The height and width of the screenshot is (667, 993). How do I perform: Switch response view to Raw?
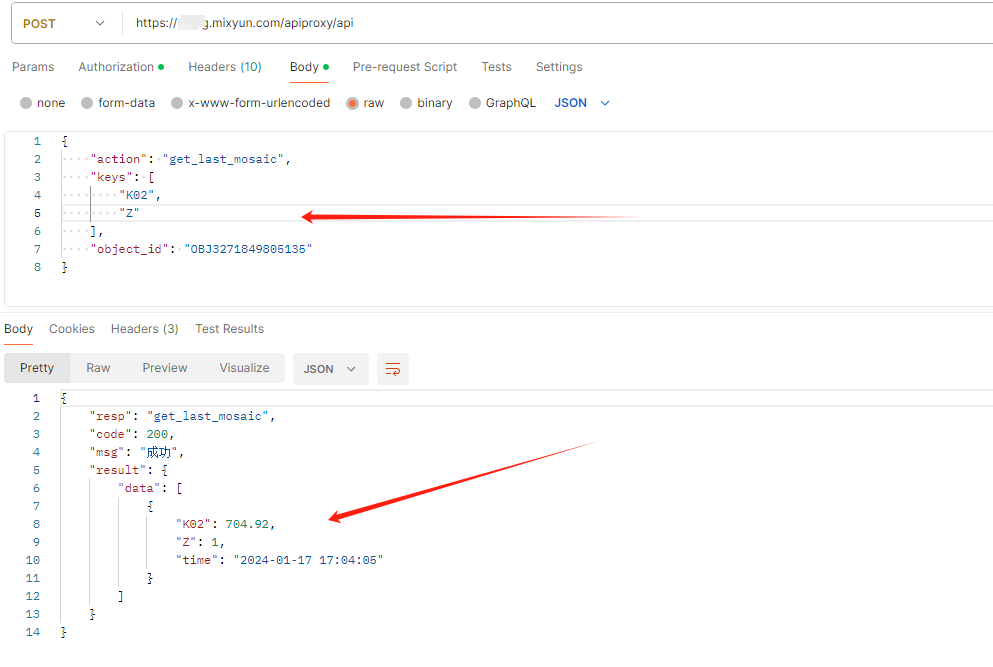point(98,368)
